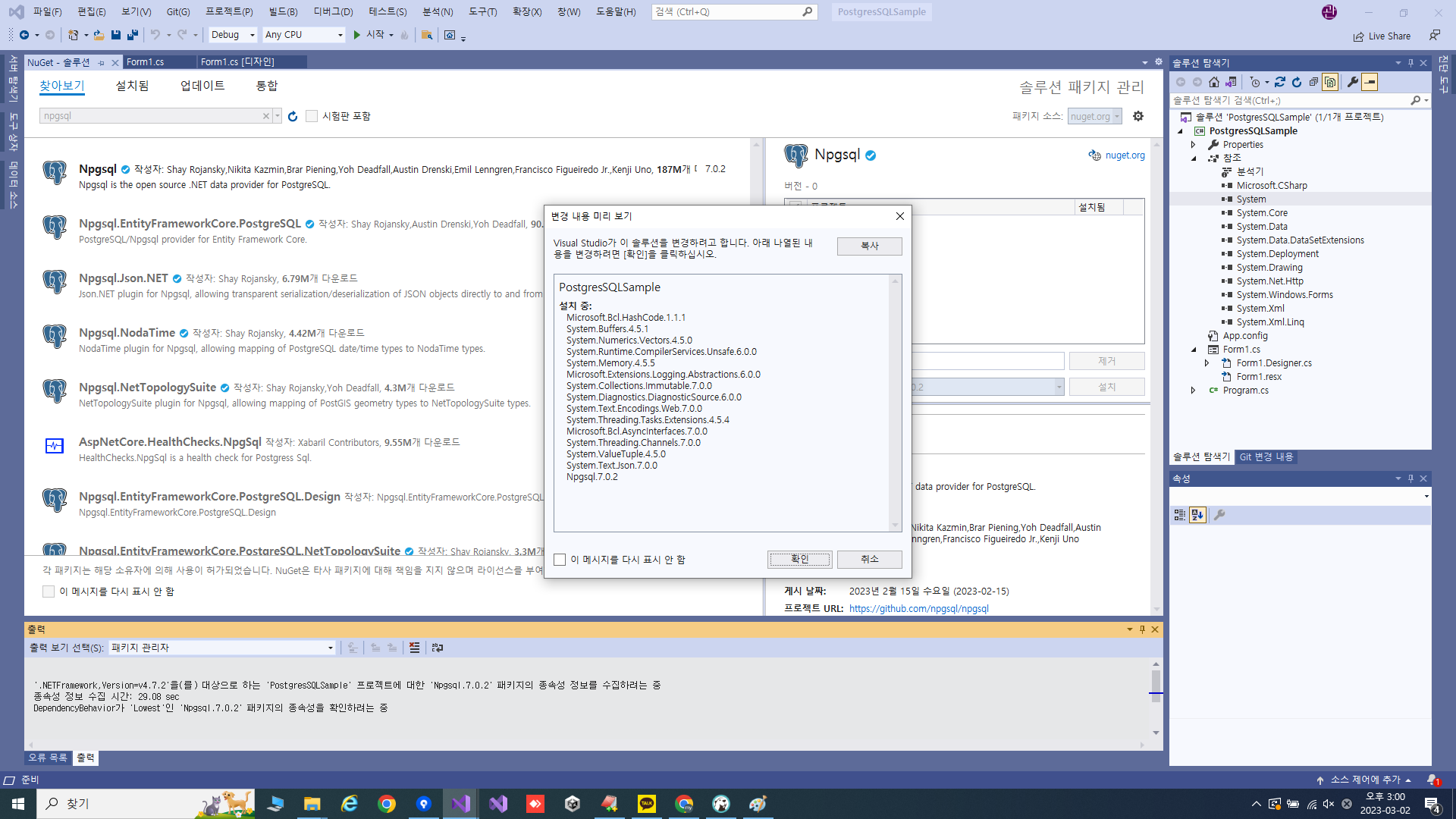Open the Debug configuration dropdown
The width and height of the screenshot is (1456, 819).
(x=232, y=35)
